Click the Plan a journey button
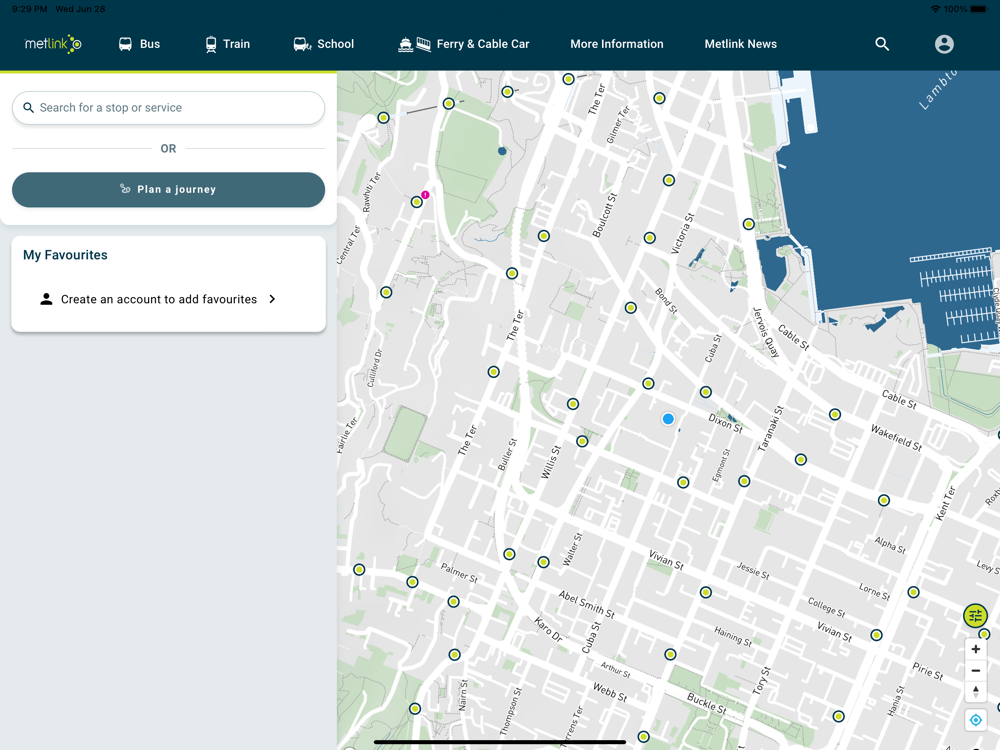Screen dimensions: 1000x750 point(168,189)
